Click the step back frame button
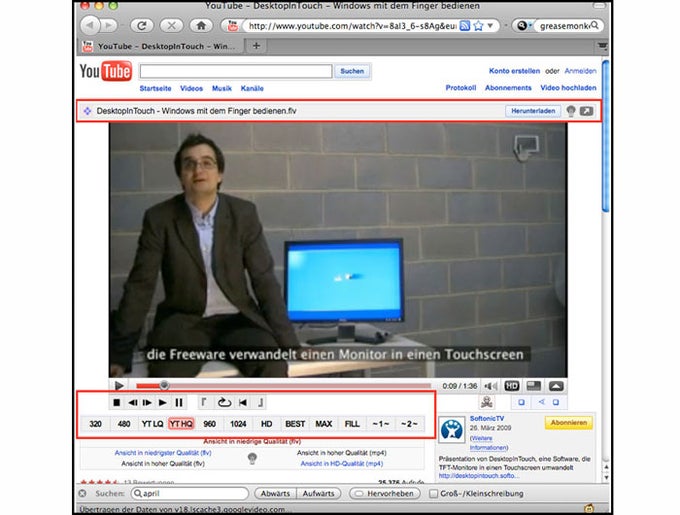680x515 pixels. click(133, 403)
